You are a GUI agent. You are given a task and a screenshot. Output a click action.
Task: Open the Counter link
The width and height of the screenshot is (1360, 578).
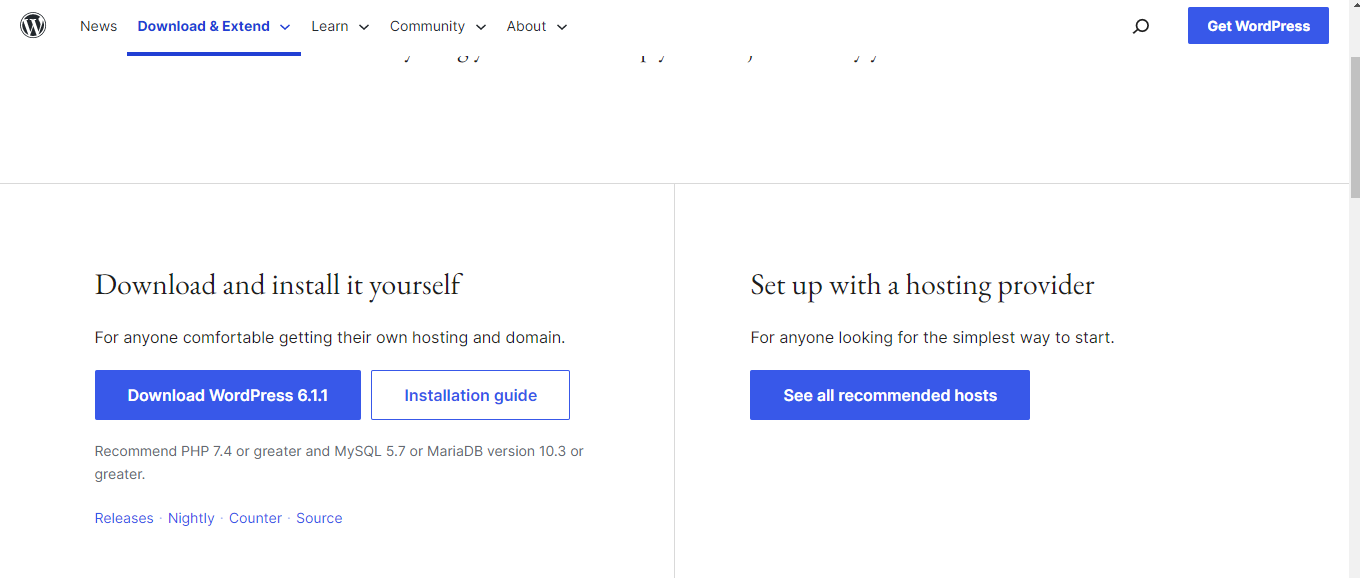pos(255,518)
